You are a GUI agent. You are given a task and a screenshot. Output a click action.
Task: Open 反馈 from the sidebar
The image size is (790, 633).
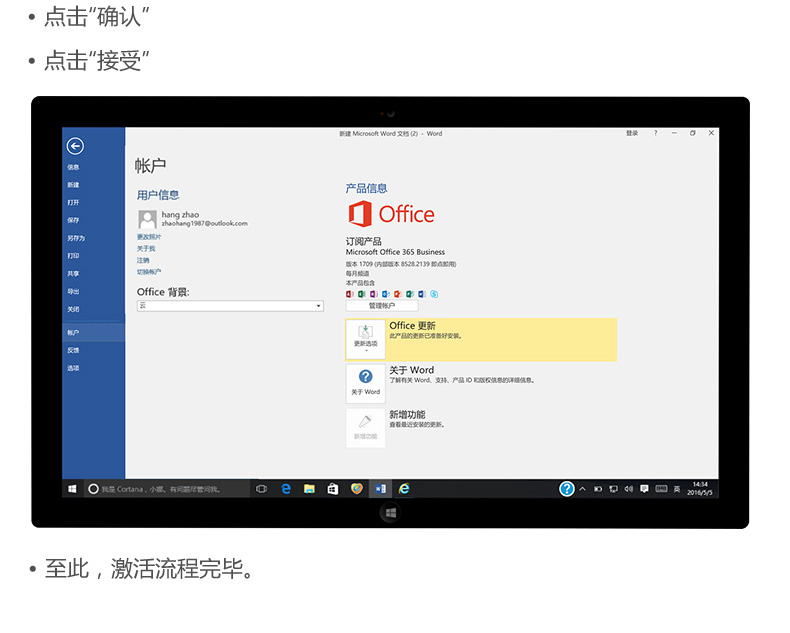coord(73,350)
